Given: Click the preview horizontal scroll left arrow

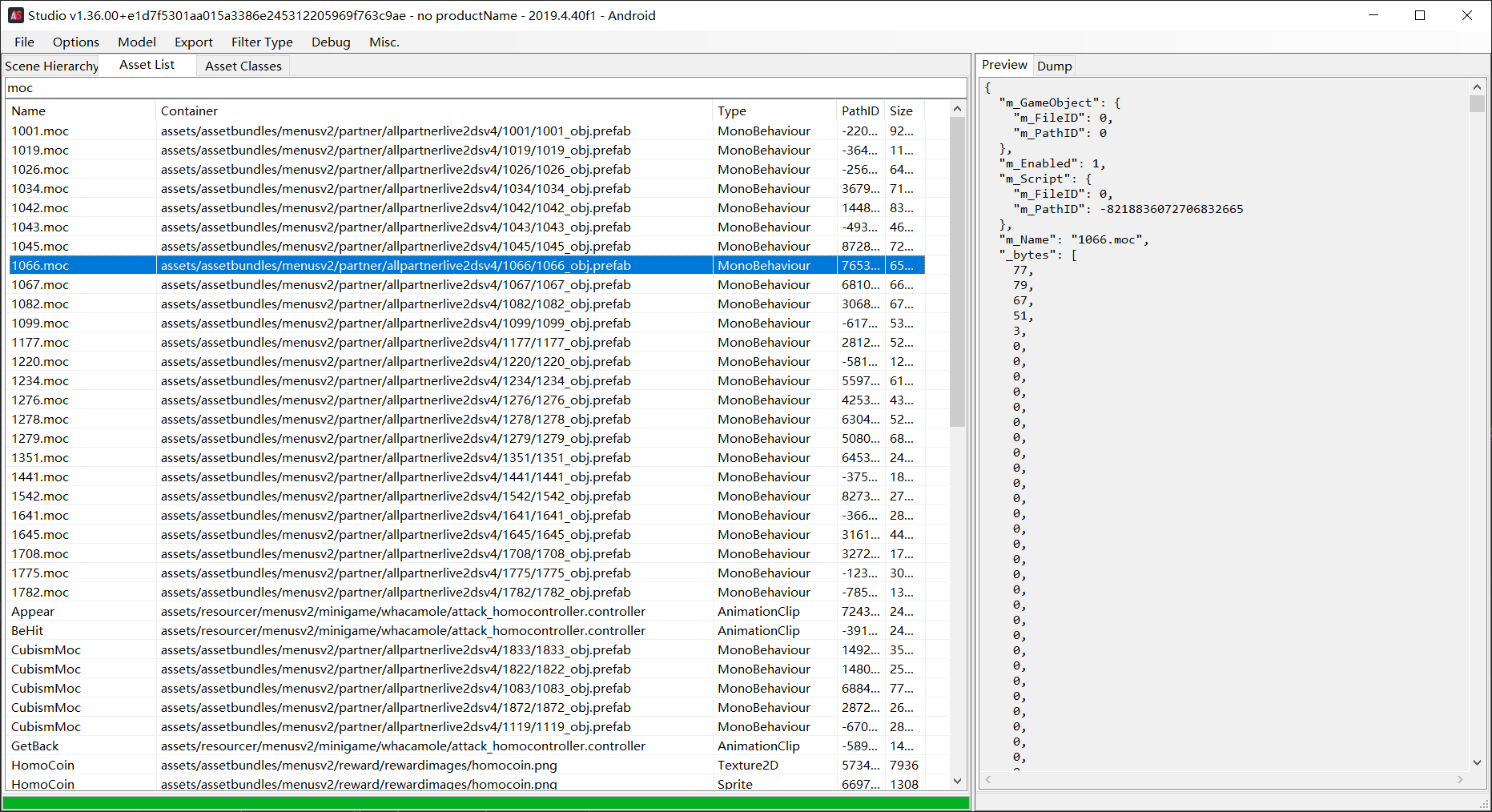Looking at the screenshot, I should click(x=988, y=779).
